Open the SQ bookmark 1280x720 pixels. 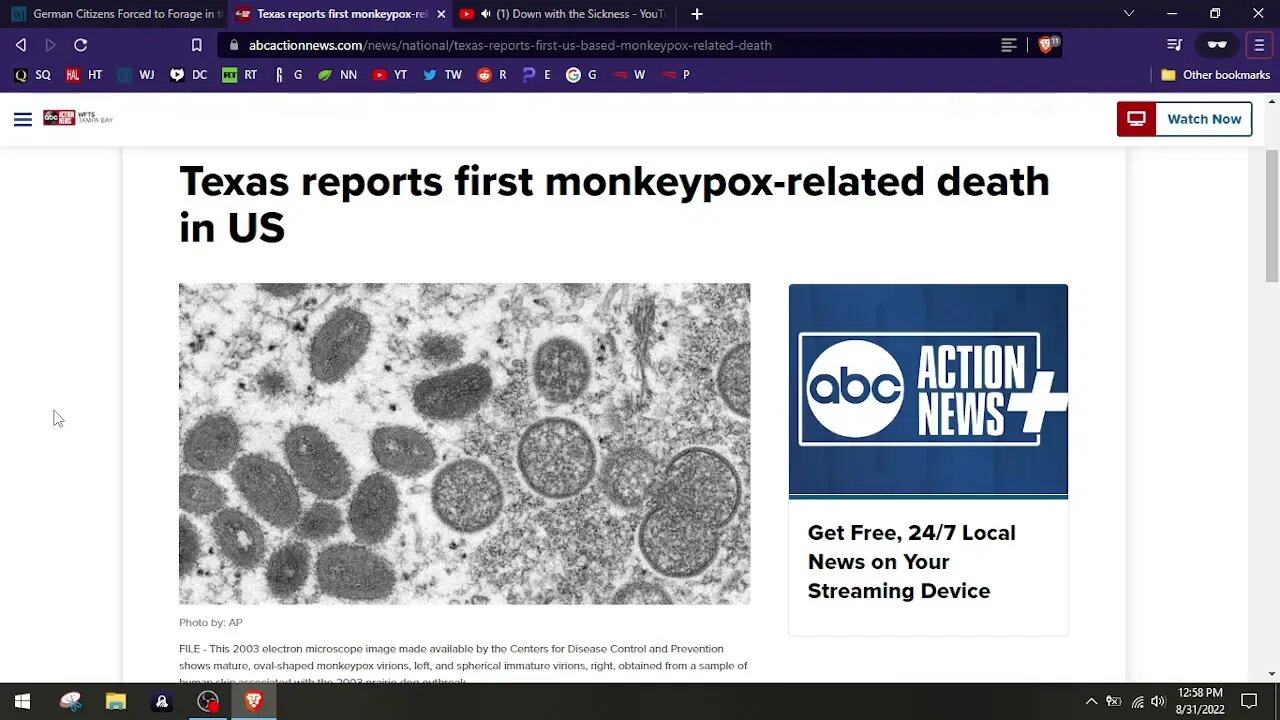coord(33,75)
